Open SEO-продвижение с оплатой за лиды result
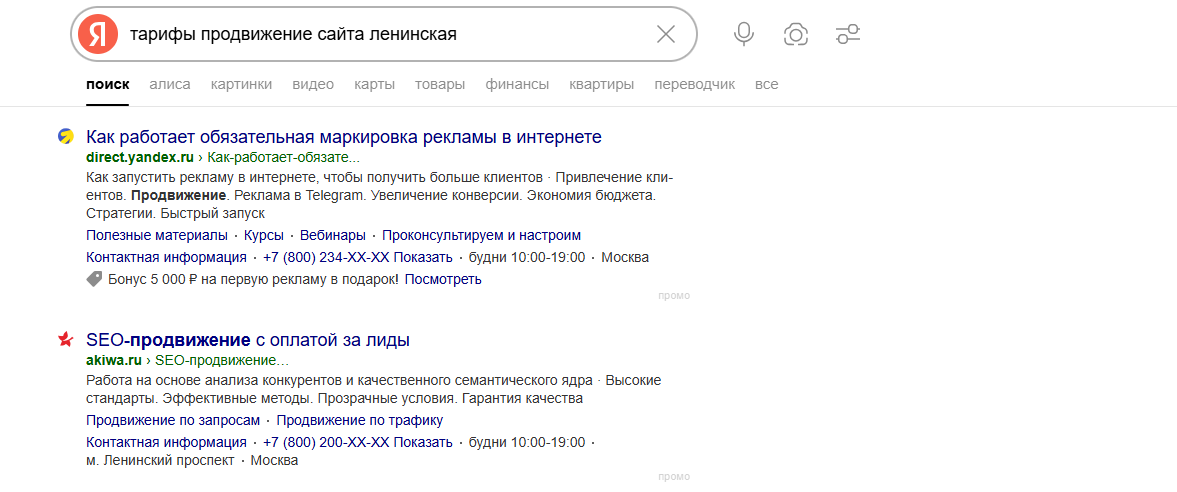The image size is (1177, 492). point(248,340)
